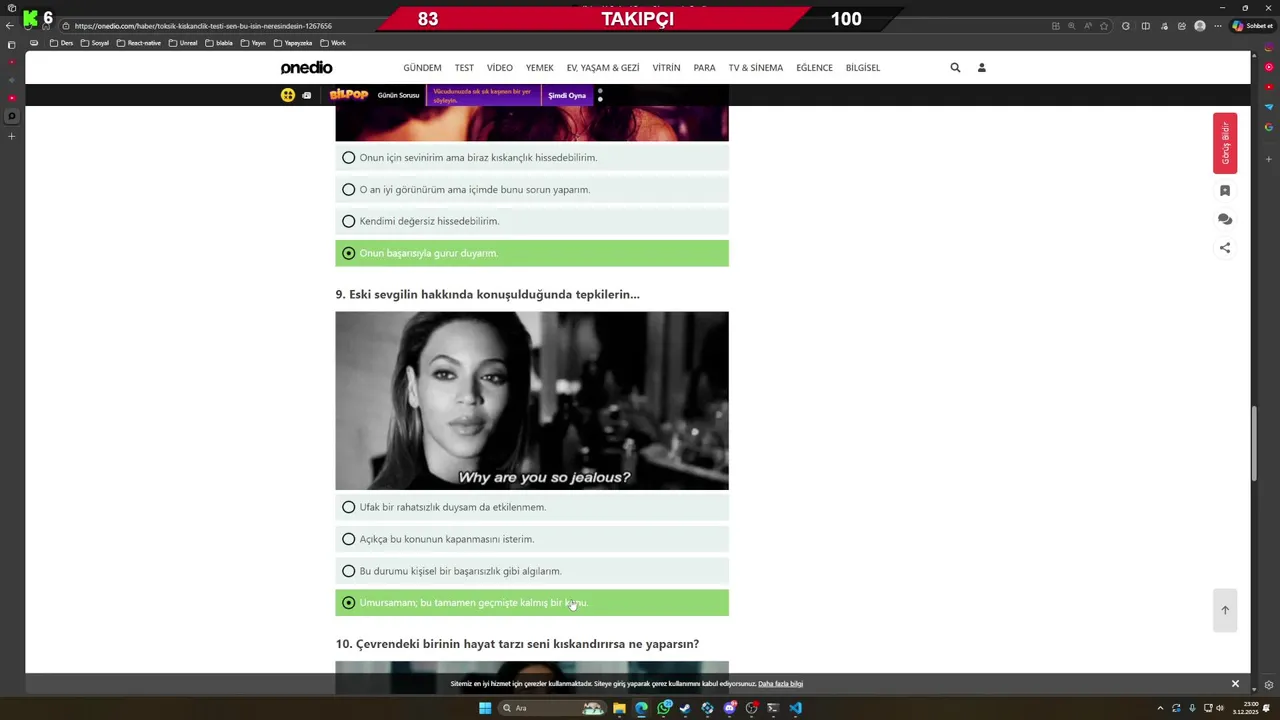Image resolution: width=1280 pixels, height=720 pixels.
Task: Open Steam from taskbar
Action: click(685, 708)
